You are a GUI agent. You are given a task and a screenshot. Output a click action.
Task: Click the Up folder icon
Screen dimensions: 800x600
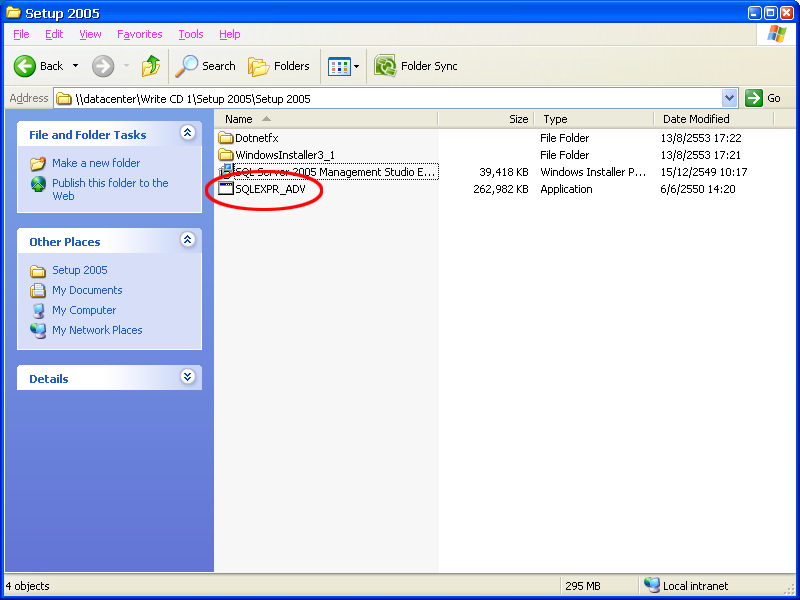pos(151,66)
